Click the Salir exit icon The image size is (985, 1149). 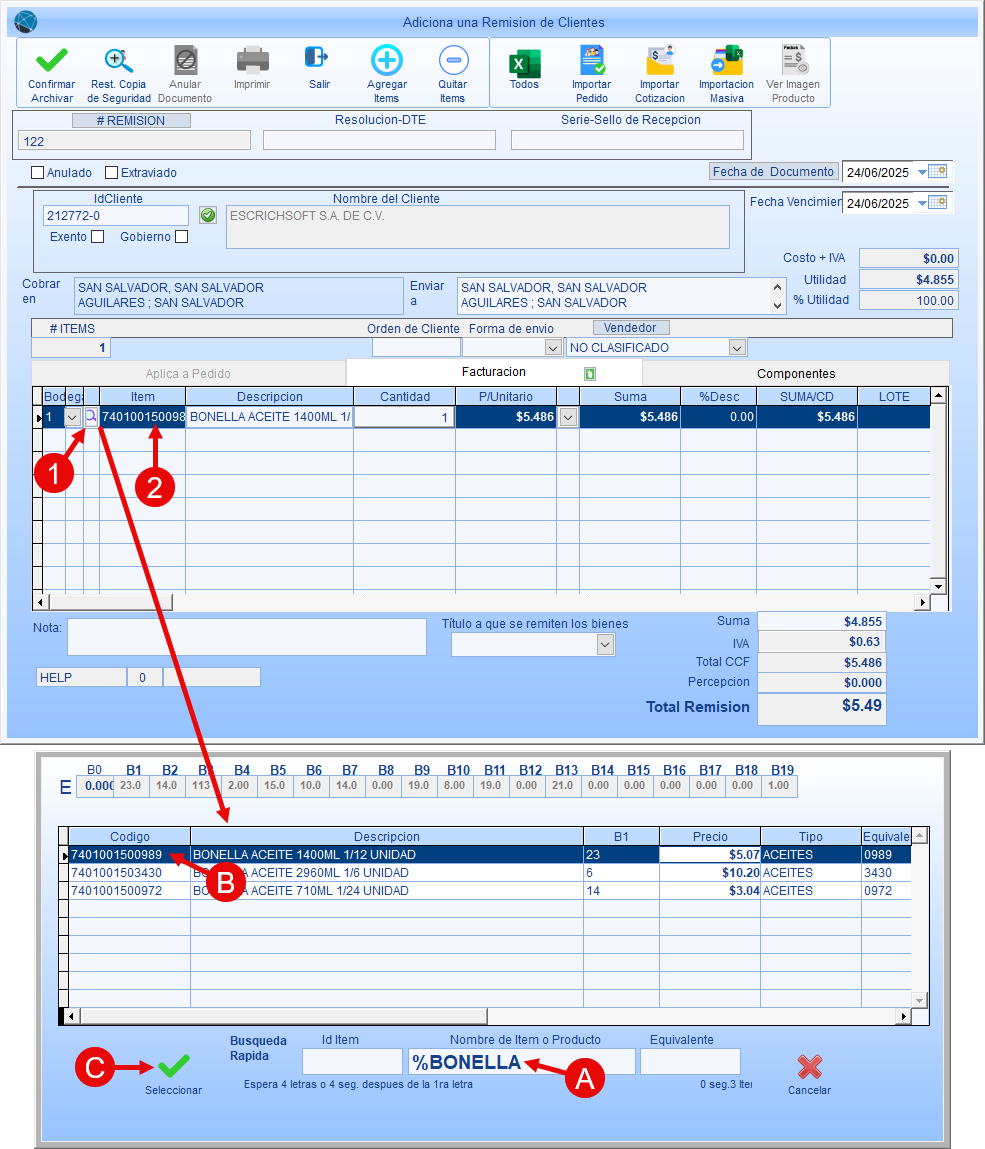click(x=317, y=57)
